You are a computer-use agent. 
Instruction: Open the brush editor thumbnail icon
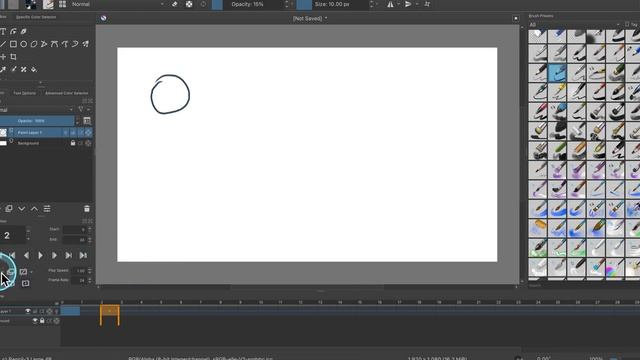(48, 4)
